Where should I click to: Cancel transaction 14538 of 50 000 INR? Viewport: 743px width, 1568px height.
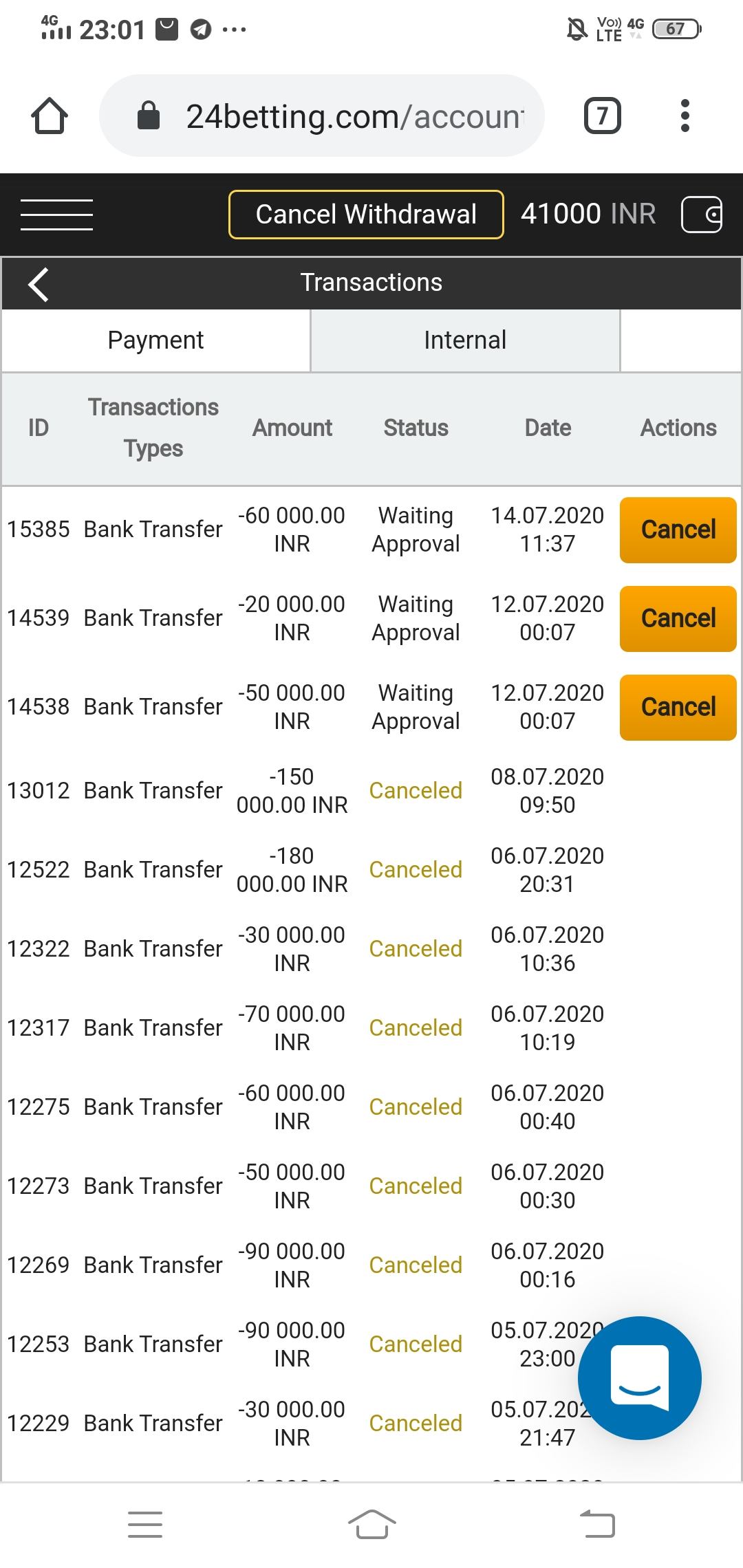(678, 707)
